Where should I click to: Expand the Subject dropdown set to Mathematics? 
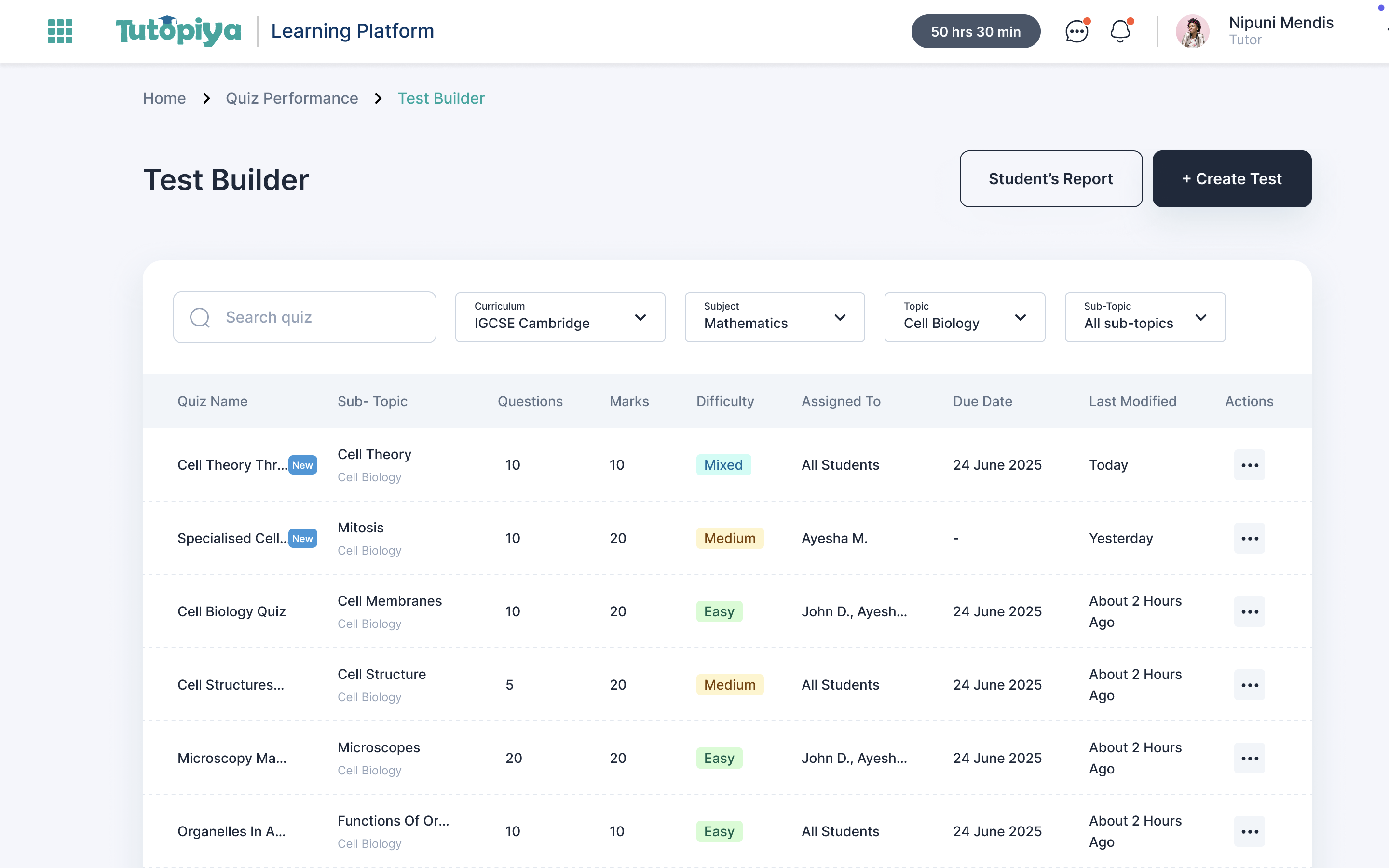[x=840, y=317]
